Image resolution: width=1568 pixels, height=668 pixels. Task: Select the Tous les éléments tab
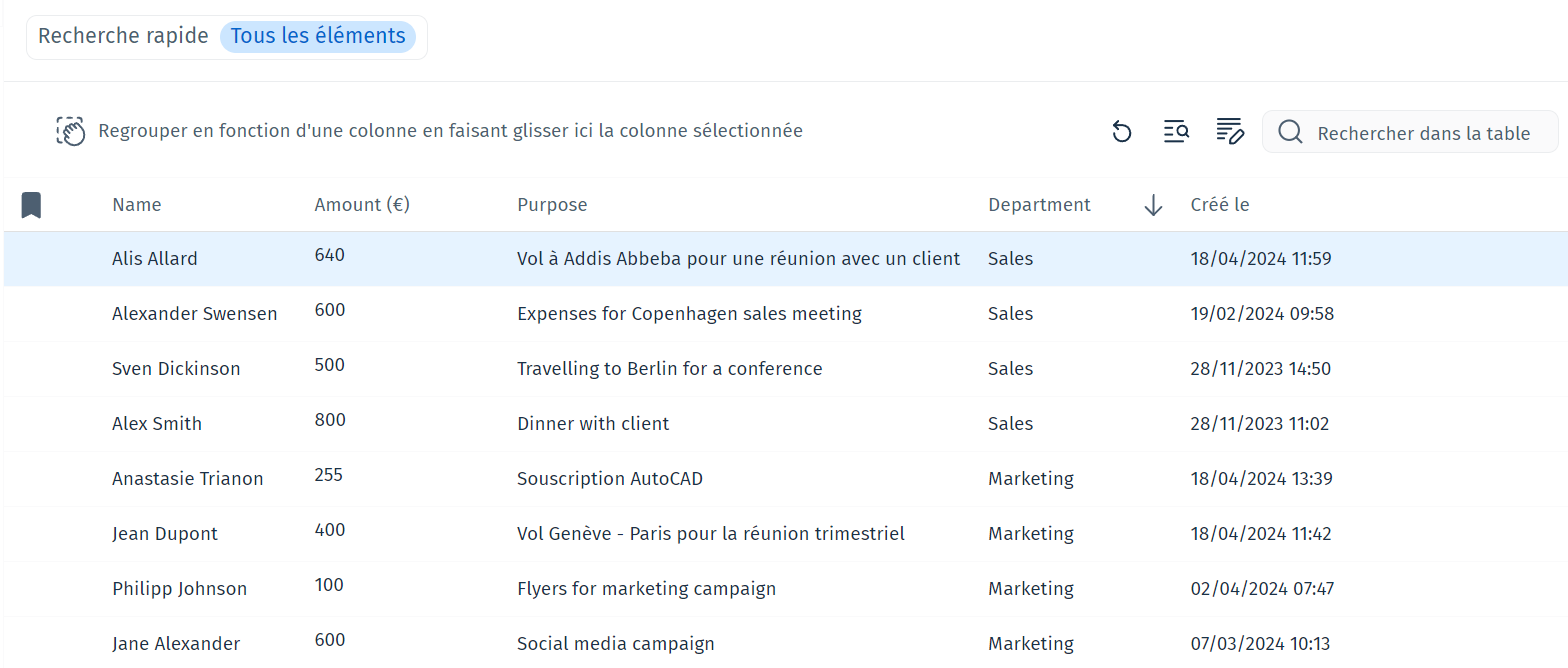point(318,37)
